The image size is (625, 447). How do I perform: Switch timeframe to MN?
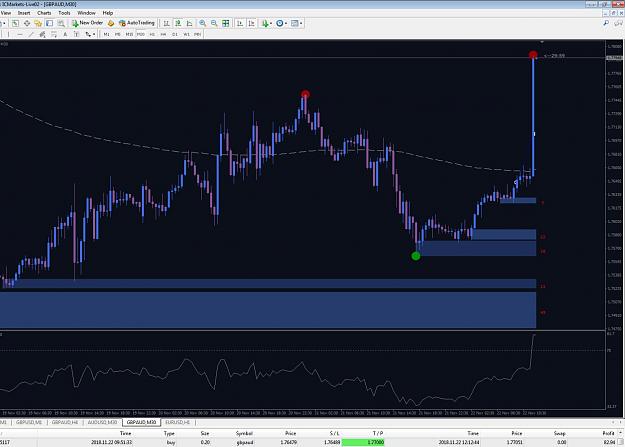197,35
